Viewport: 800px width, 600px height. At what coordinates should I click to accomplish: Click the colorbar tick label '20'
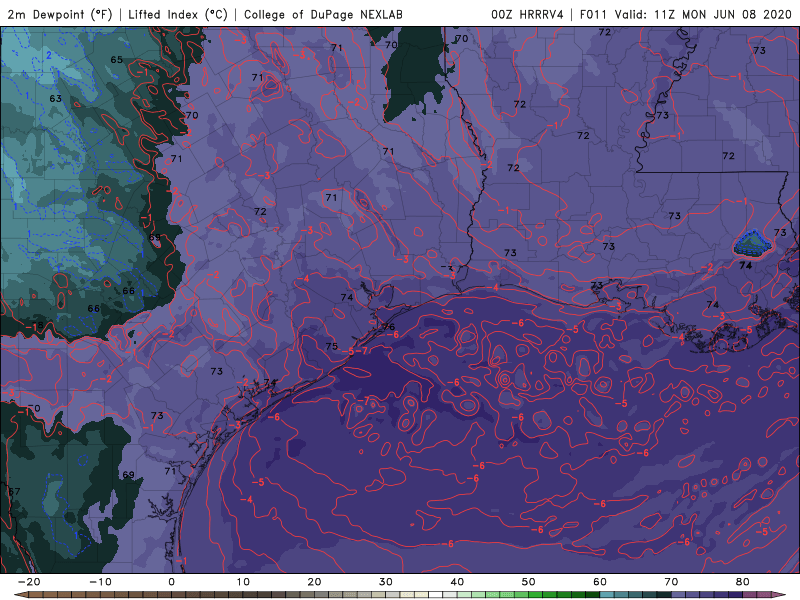pyautogui.click(x=314, y=582)
